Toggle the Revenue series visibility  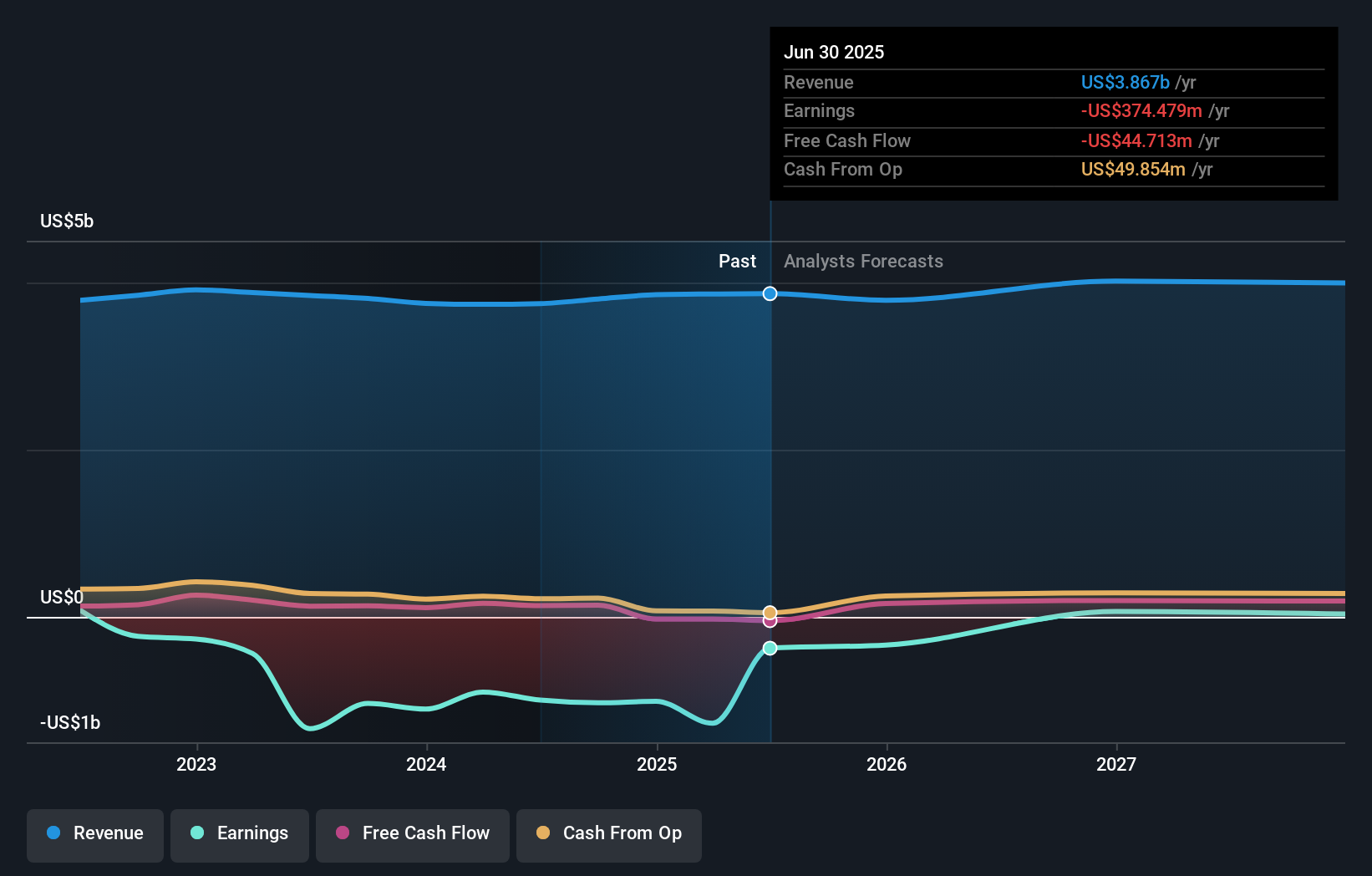coord(94,833)
